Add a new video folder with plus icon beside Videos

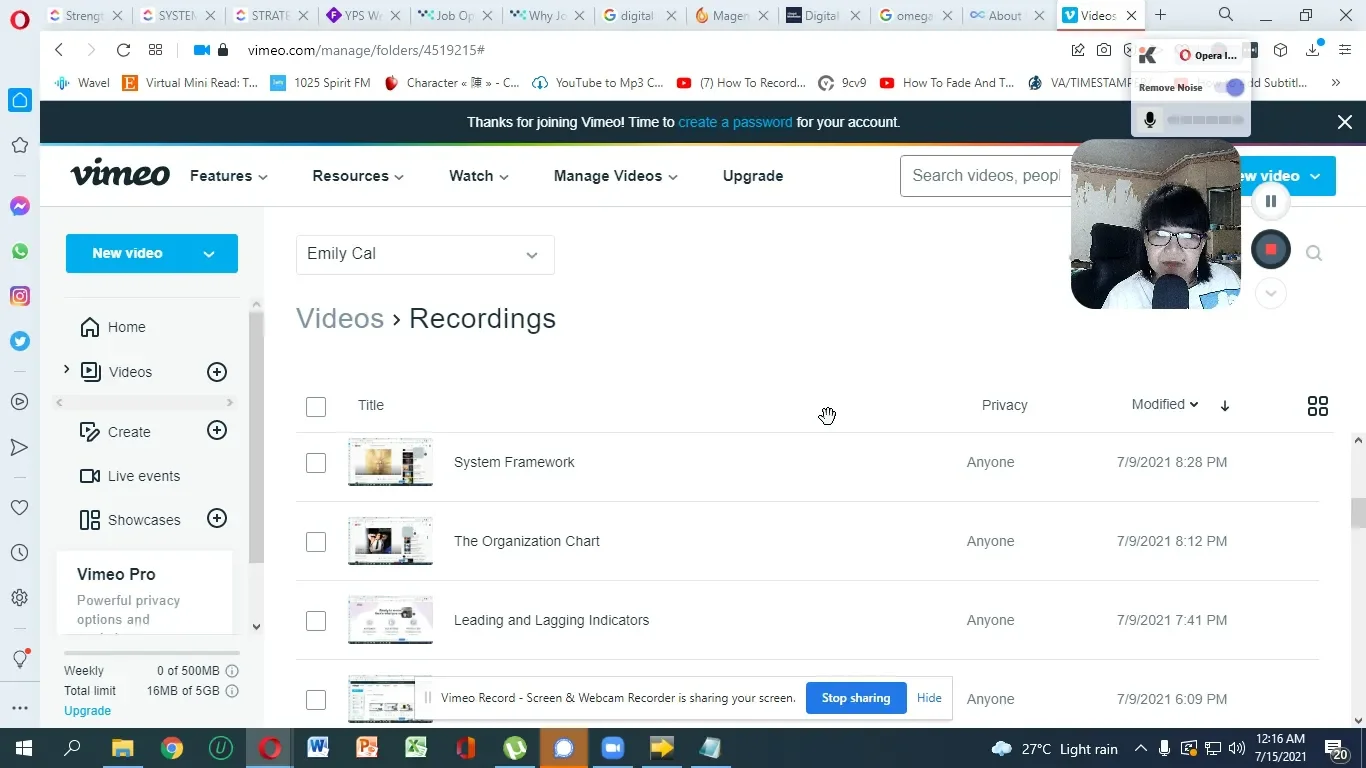(x=217, y=372)
